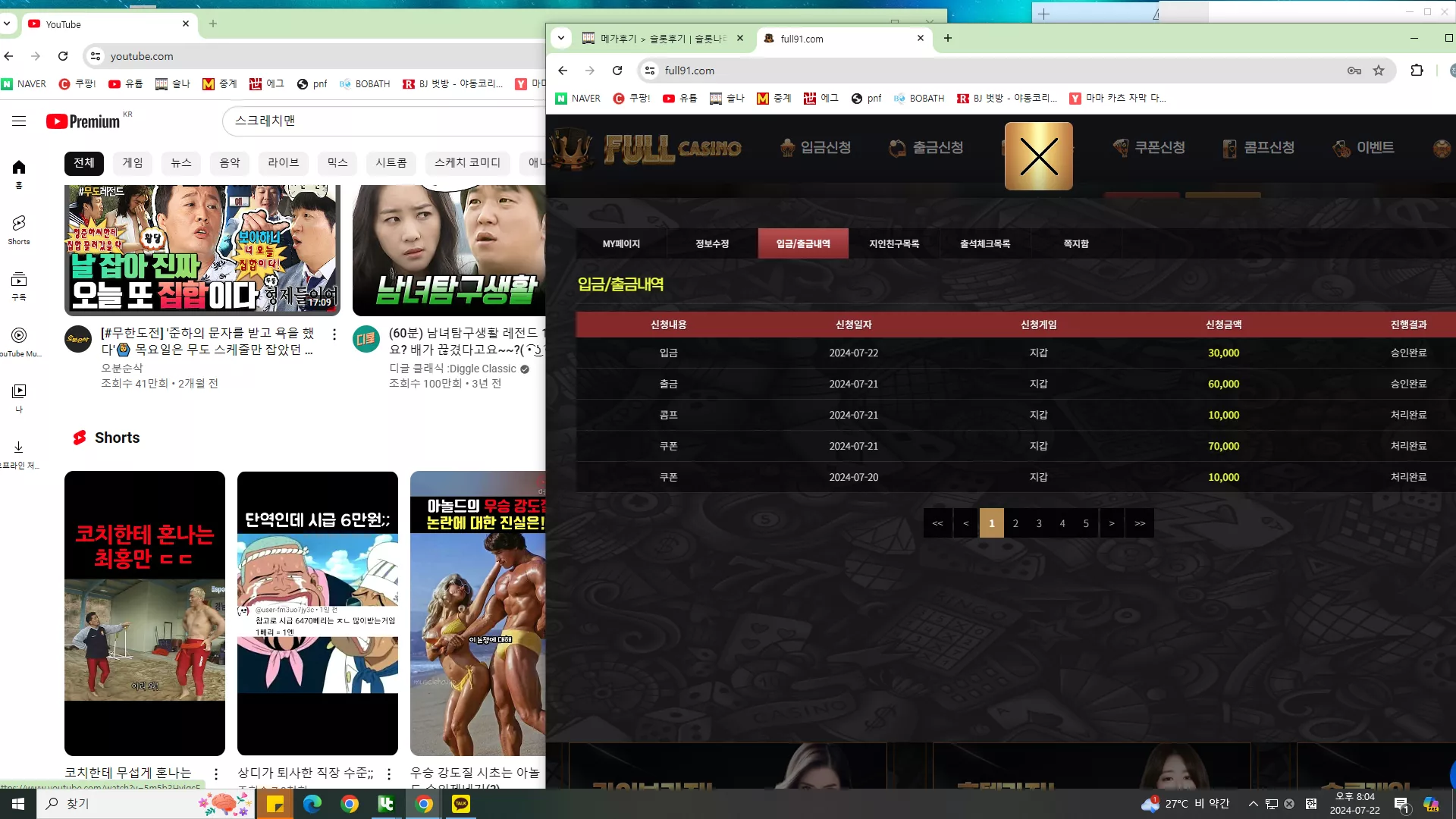Open tab search dropdown in YouTube window
Viewport: 1456px width, 819px height.
coord(7,24)
